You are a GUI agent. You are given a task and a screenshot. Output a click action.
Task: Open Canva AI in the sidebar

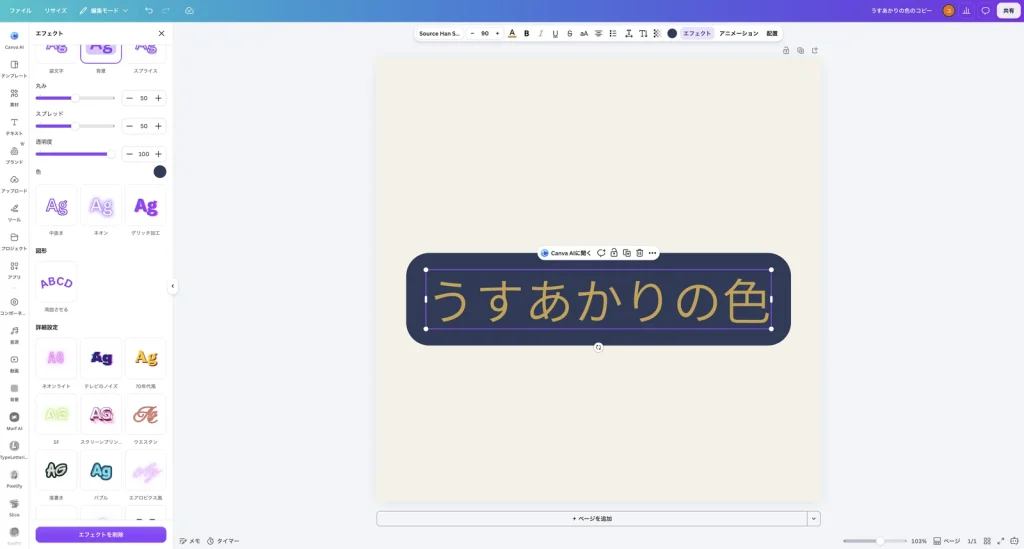(x=14, y=39)
